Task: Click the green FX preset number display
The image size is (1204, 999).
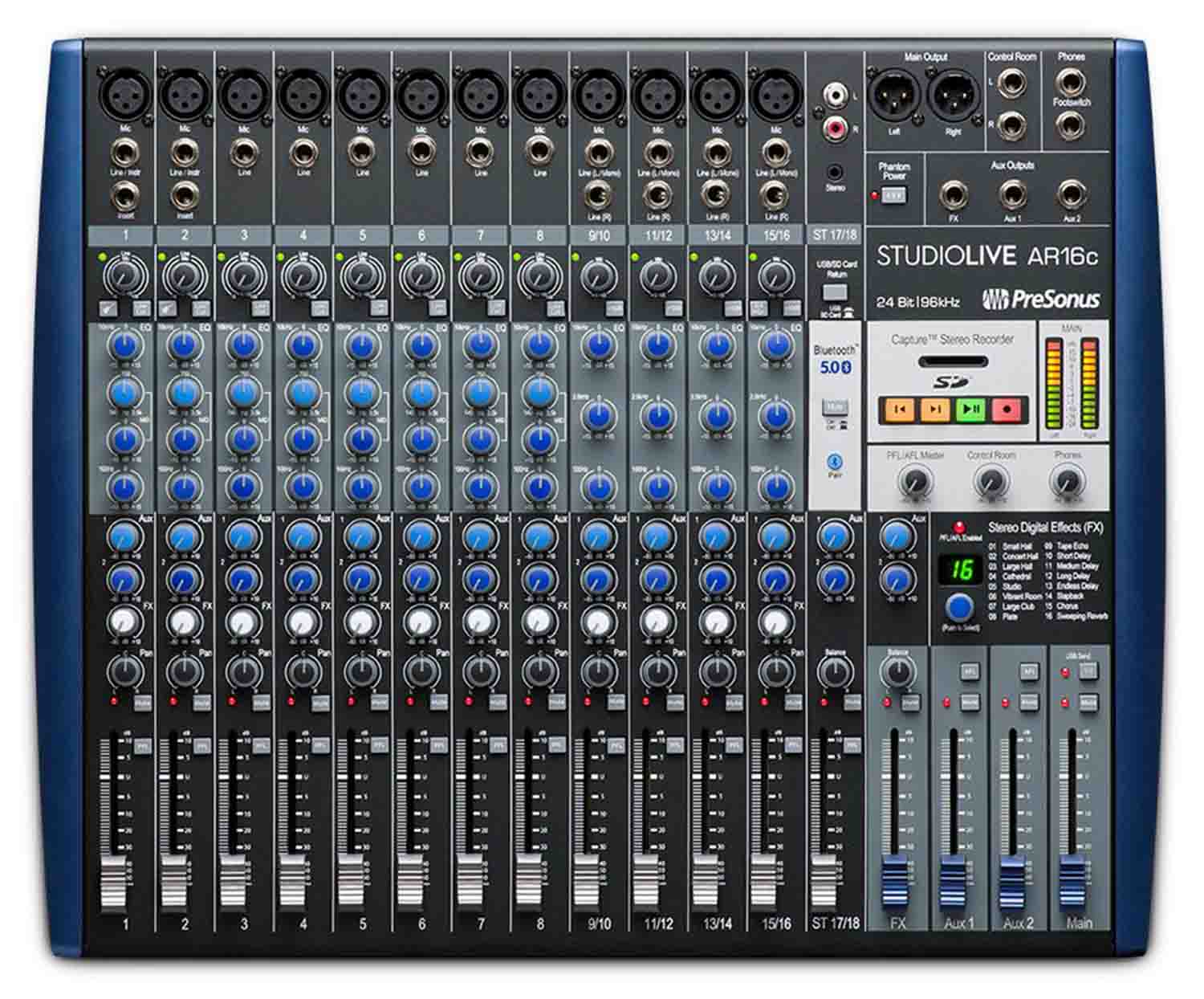Action: (960, 570)
